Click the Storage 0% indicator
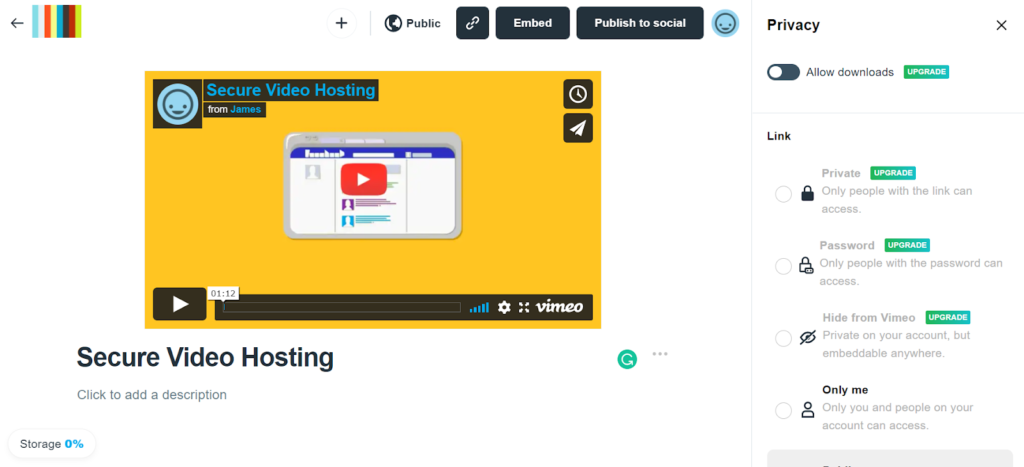1024x467 pixels. click(x=52, y=444)
